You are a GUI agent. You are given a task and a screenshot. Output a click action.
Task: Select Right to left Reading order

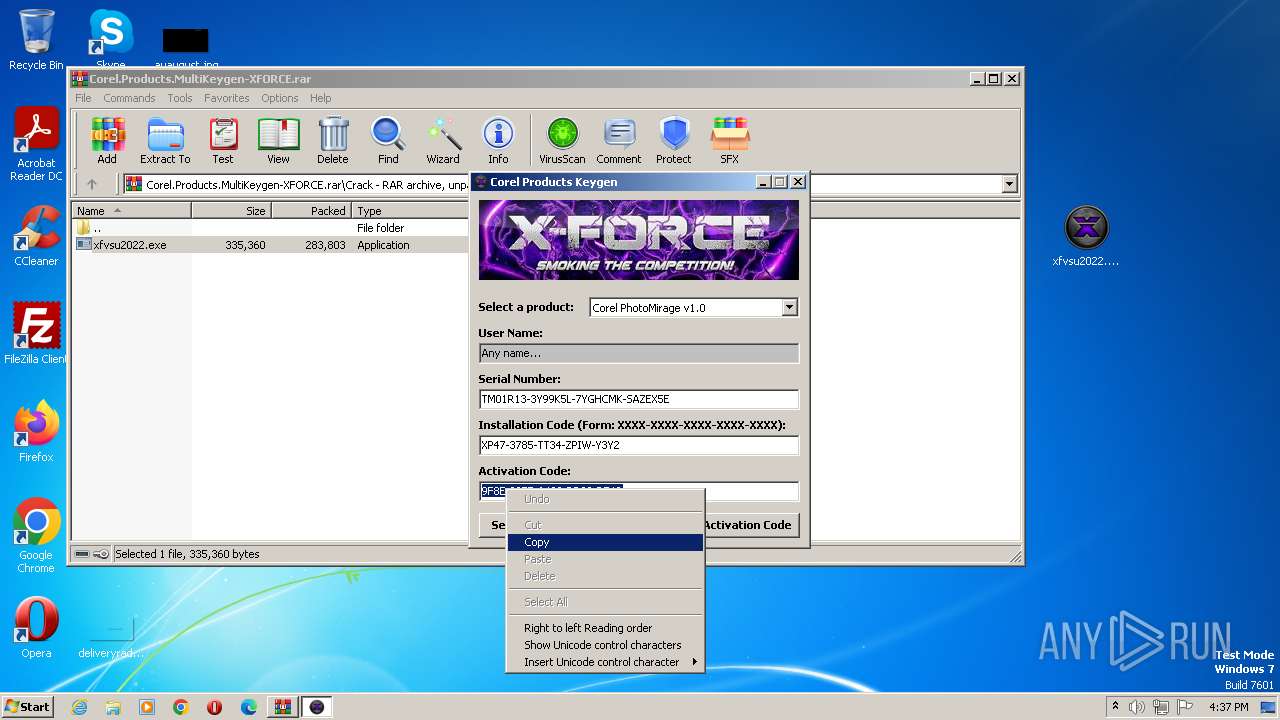click(x=605, y=628)
